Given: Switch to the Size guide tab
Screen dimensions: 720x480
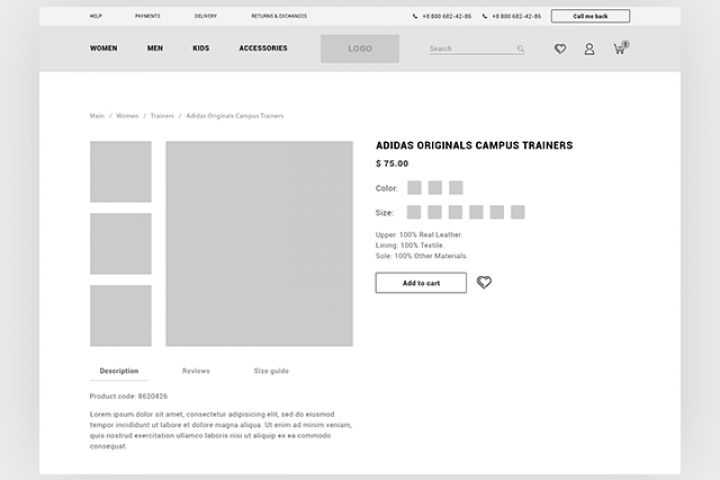Looking at the screenshot, I should [271, 371].
